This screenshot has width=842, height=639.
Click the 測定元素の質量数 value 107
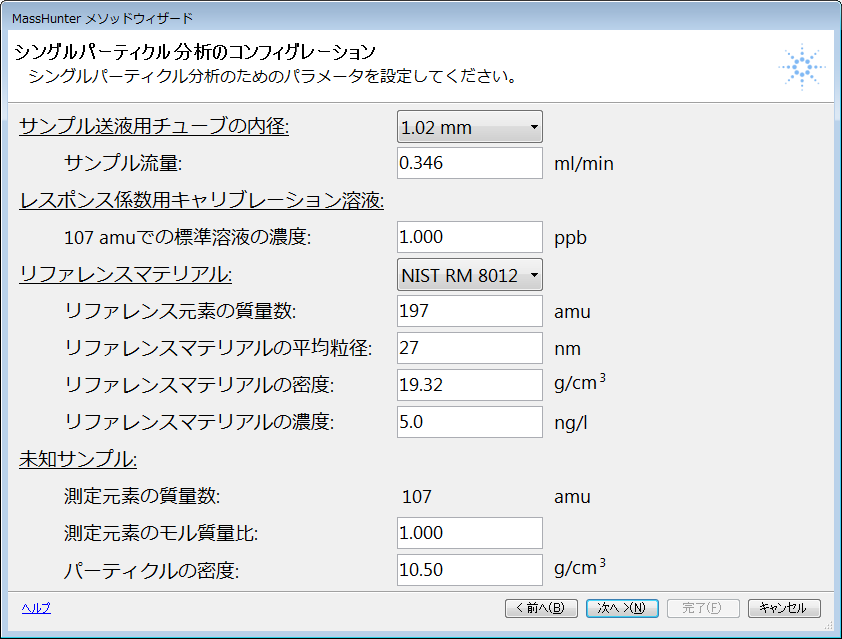pyautogui.click(x=417, y=497)
